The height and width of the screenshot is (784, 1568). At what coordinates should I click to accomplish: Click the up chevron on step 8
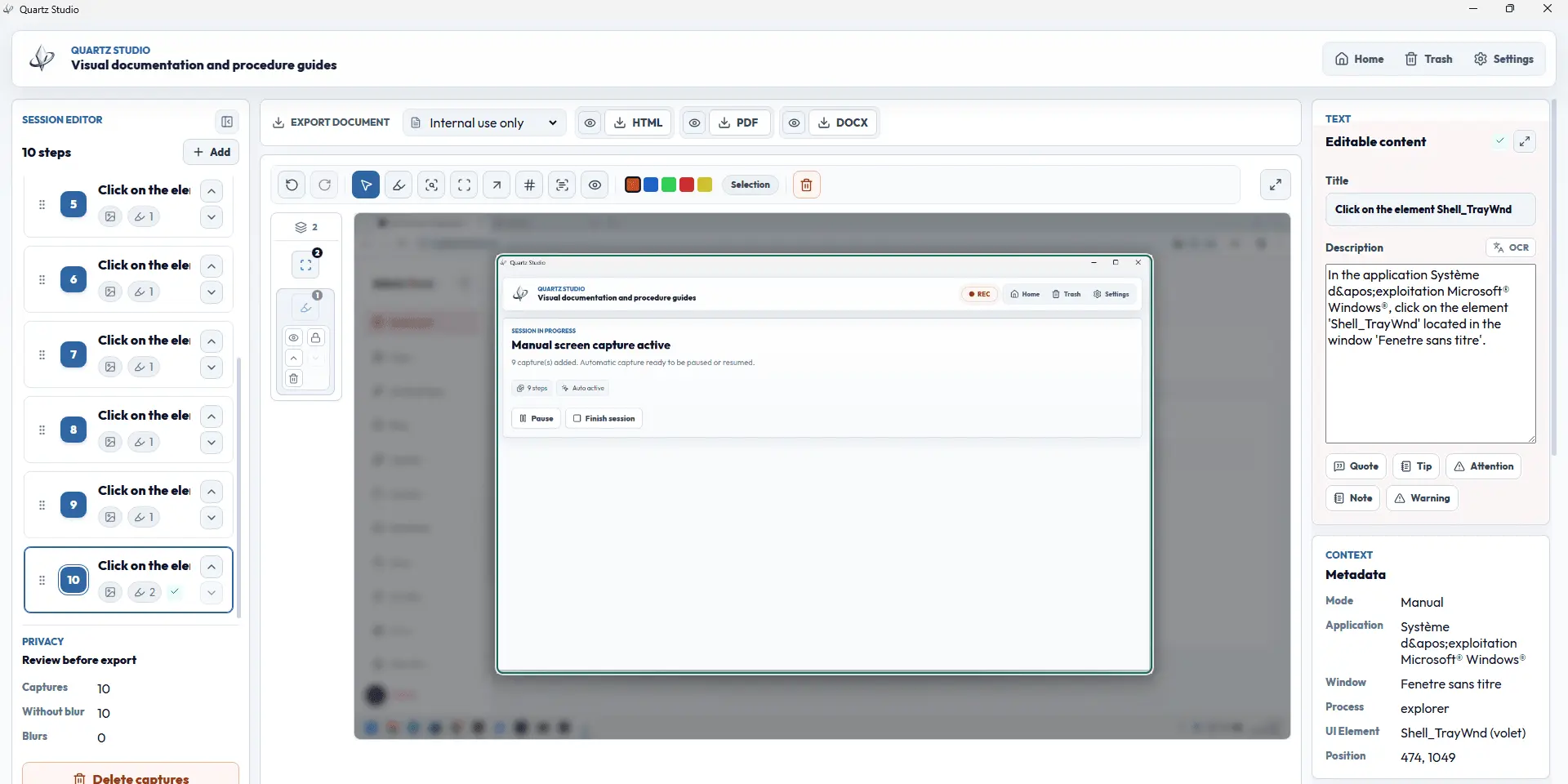[212, 416]
